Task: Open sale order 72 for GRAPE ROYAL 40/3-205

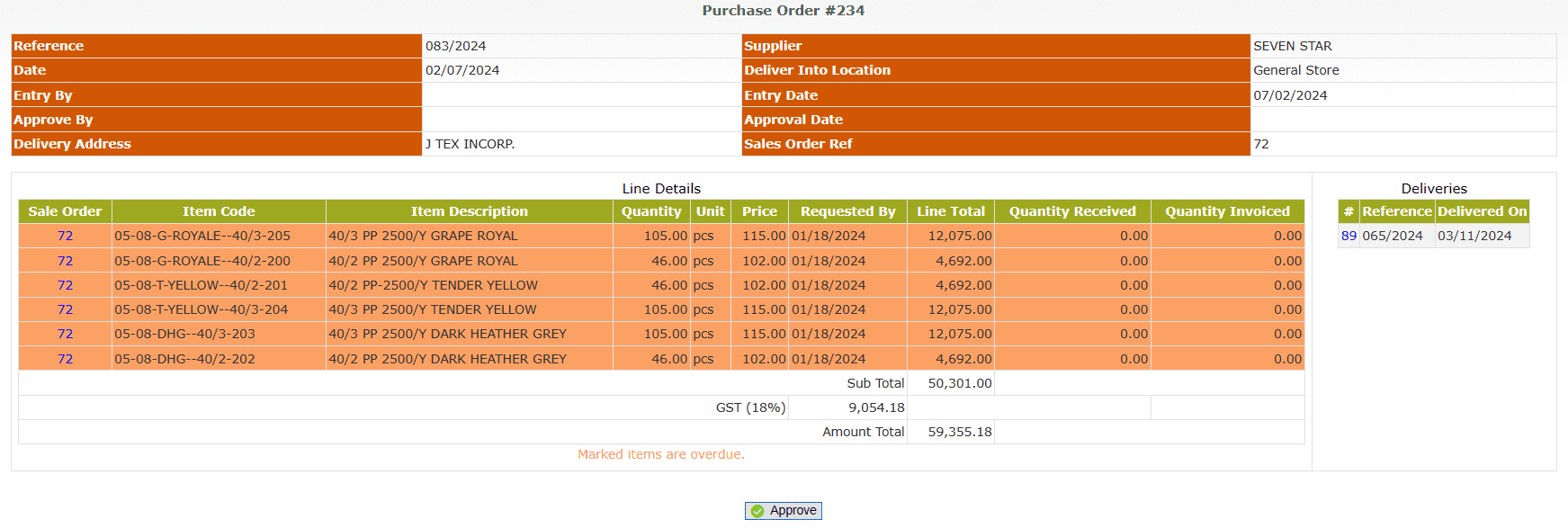Action: (65, 236)
